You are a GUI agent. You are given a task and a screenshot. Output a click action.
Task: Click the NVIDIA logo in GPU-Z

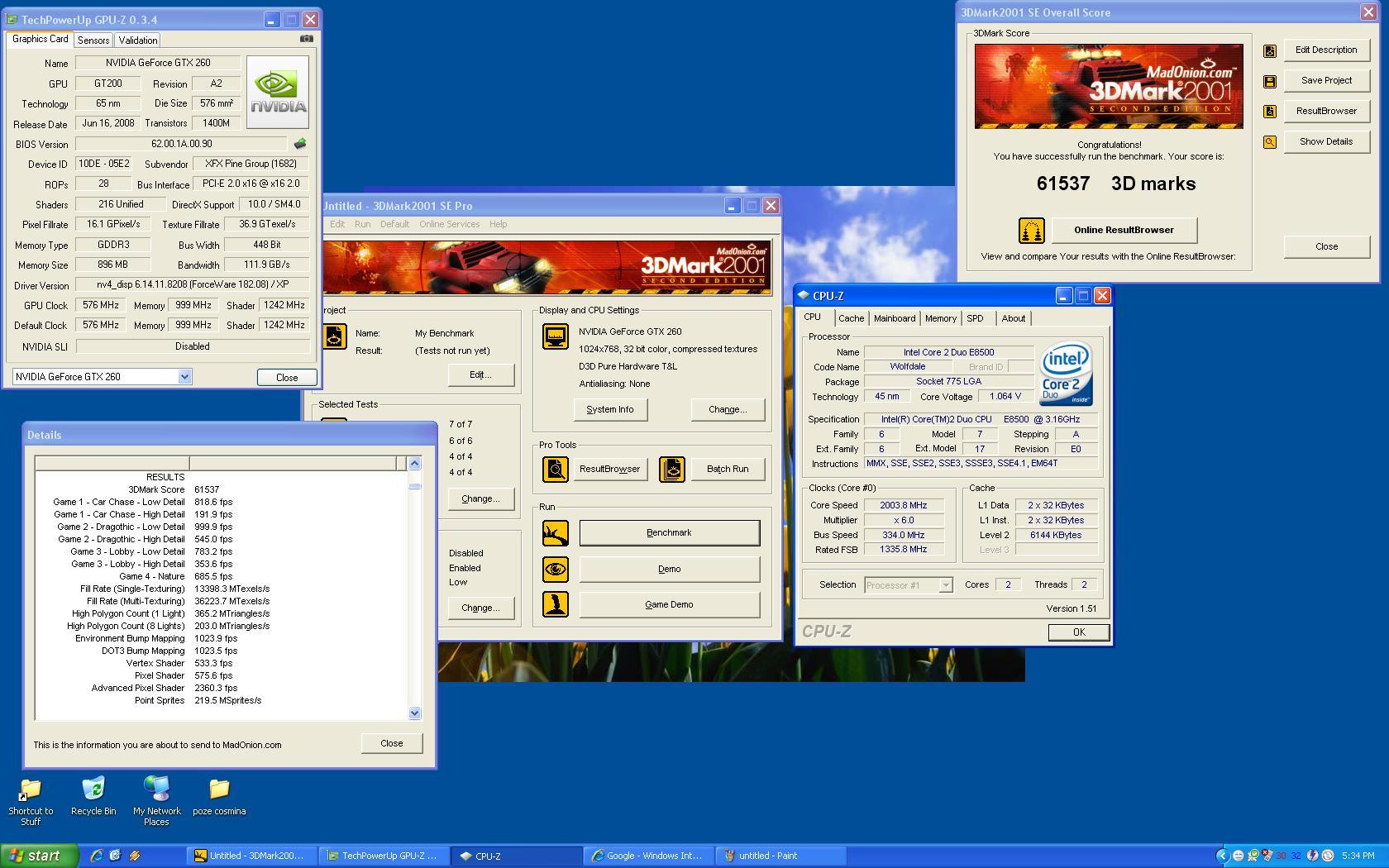(x=278, y=93)
